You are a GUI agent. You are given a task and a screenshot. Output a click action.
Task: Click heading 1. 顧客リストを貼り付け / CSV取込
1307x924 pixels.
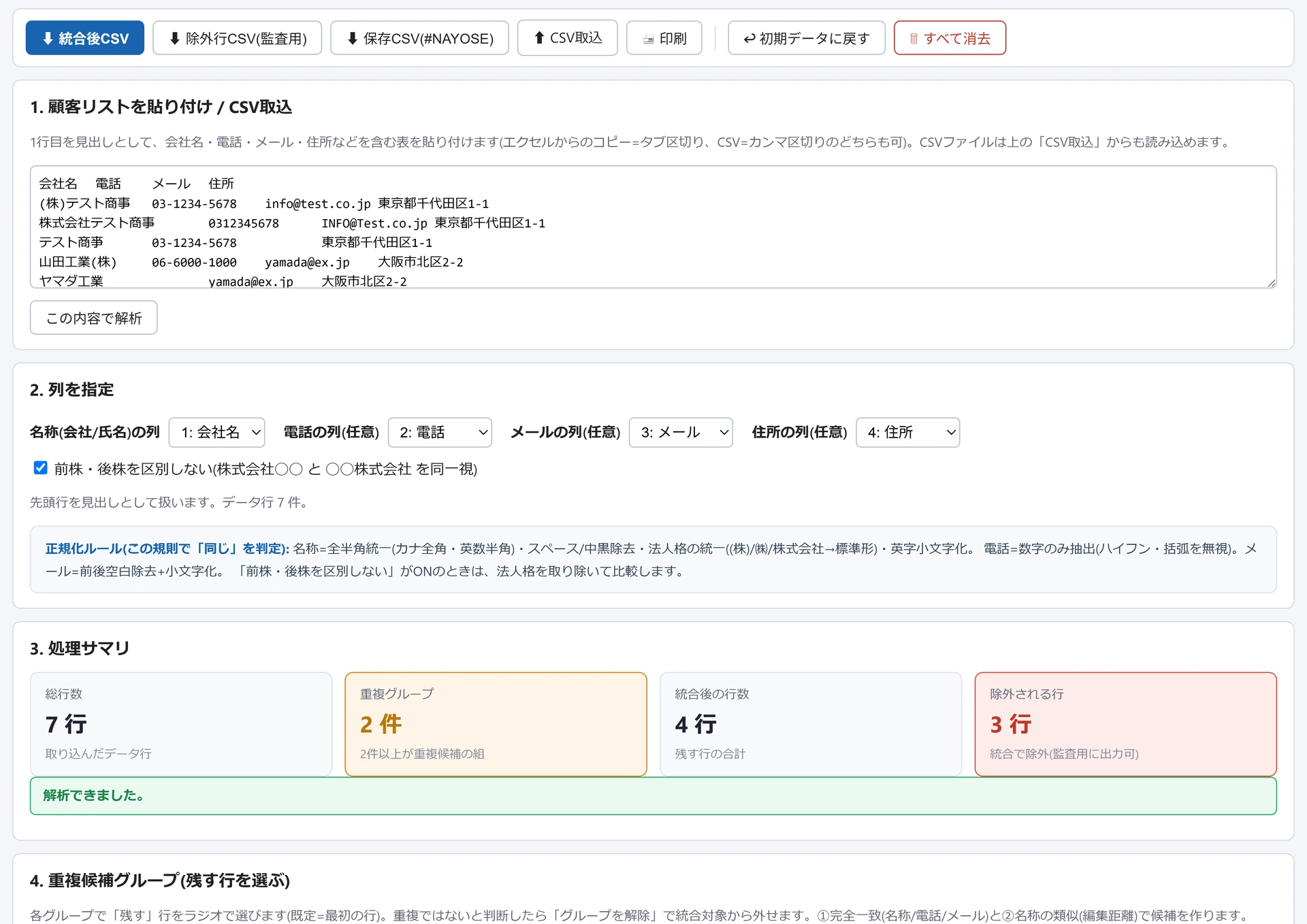click(161, 107)
